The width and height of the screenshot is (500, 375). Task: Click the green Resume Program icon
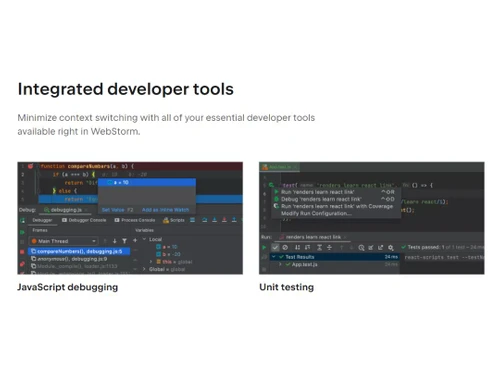tap(22, 232)
